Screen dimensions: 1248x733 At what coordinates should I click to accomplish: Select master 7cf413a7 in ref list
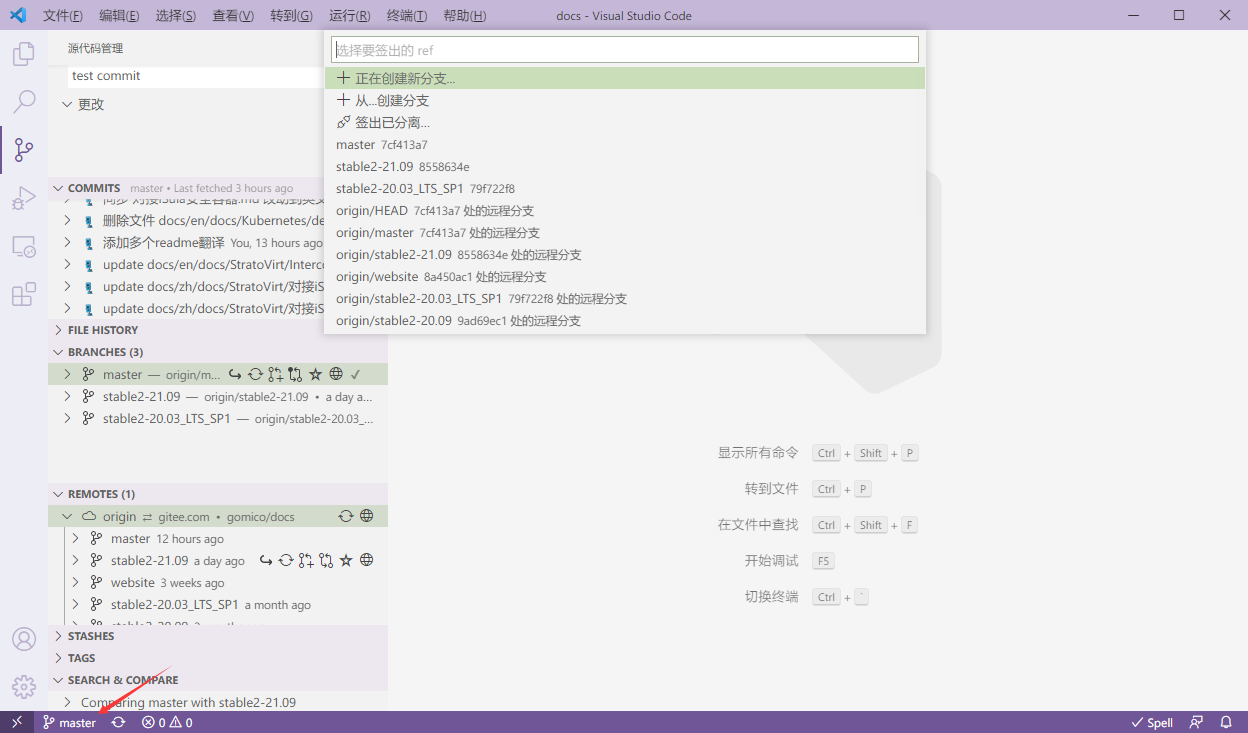tap(625, 144)
